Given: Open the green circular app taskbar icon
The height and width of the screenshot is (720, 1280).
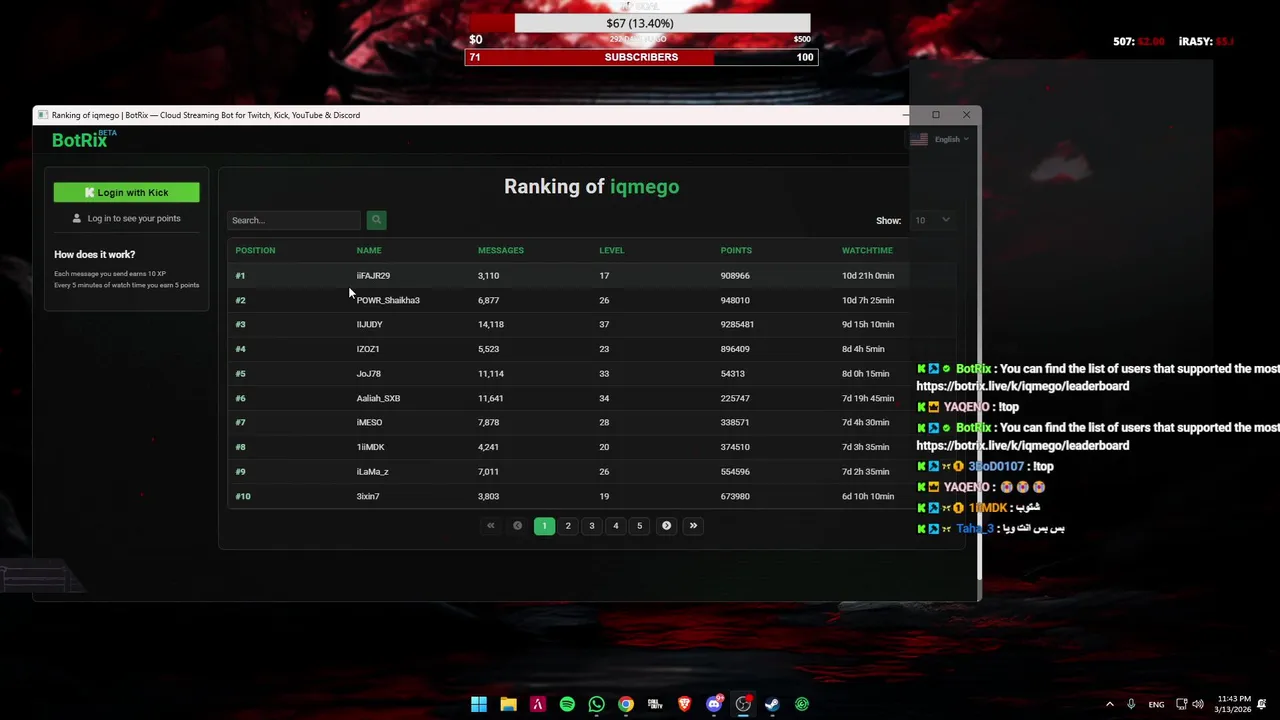Looking at the screenshot, I should pyautogui.click(x=802, y=704).
